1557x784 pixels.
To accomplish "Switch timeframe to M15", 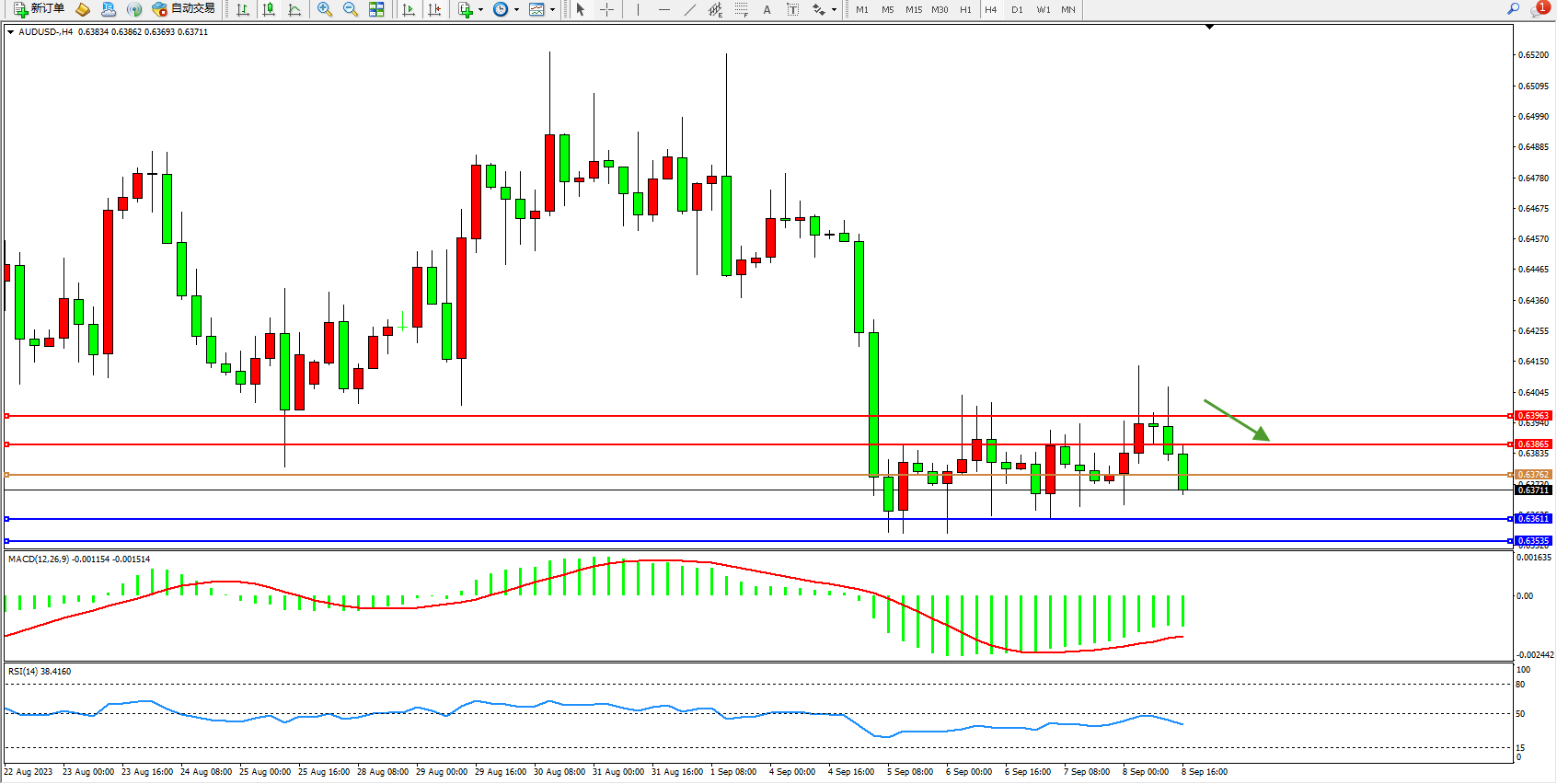I will [913, 10].
